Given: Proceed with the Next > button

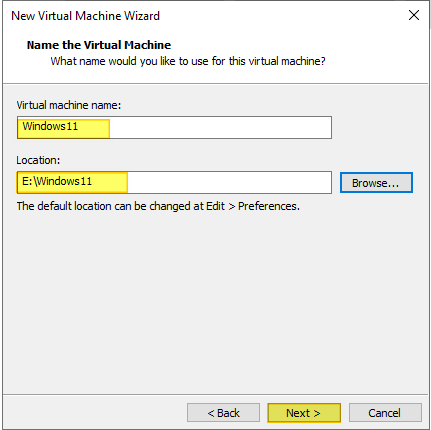Looking at the screenshot, I should click(x=304, y=413).
